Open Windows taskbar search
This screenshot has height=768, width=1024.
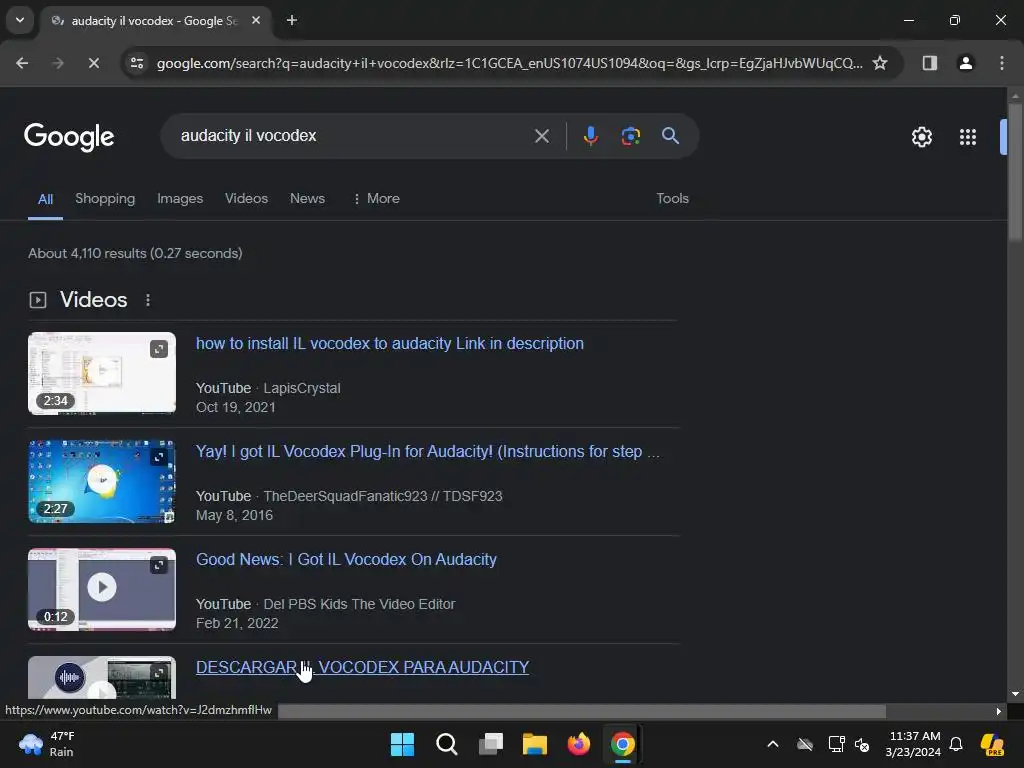click(x=447, y=744)
